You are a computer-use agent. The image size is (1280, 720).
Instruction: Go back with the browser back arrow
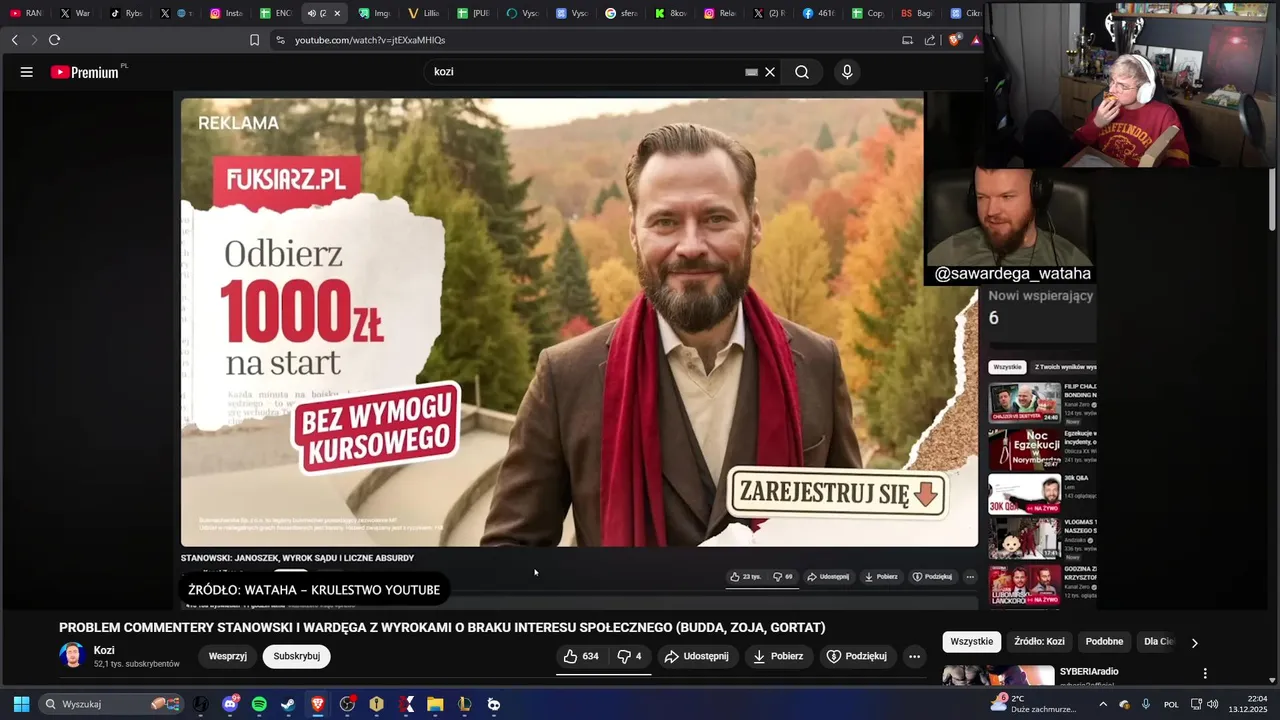[15, 40]
